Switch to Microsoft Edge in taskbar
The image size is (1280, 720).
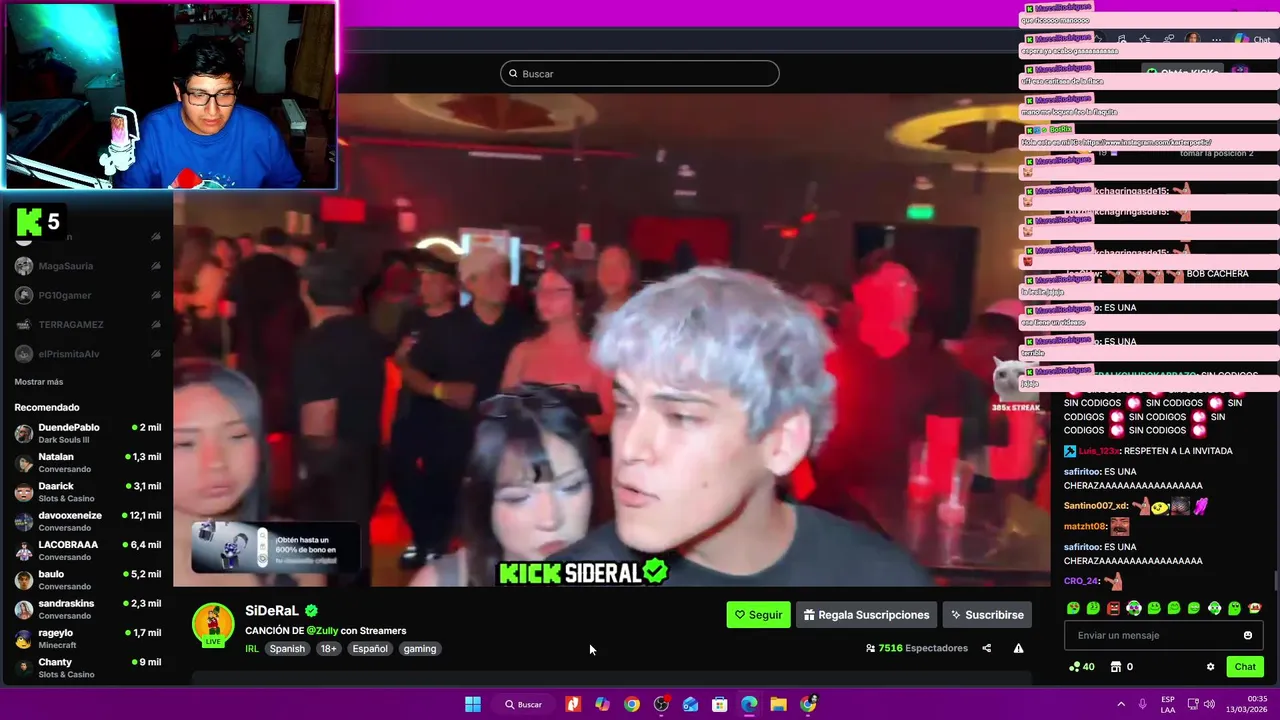pyautogui.click(x=749, y=704)
